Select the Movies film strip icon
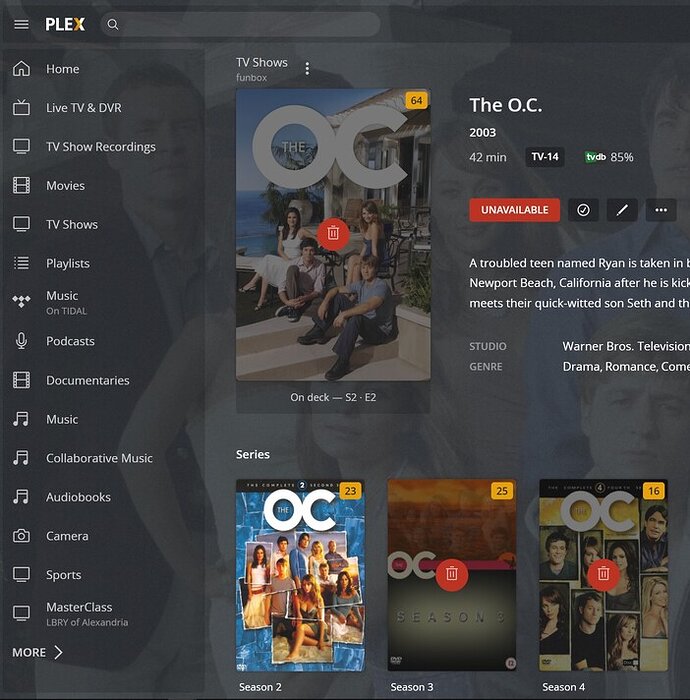This screenshot has width=690, height=700. pyautogui.click(x=21, y=185)
